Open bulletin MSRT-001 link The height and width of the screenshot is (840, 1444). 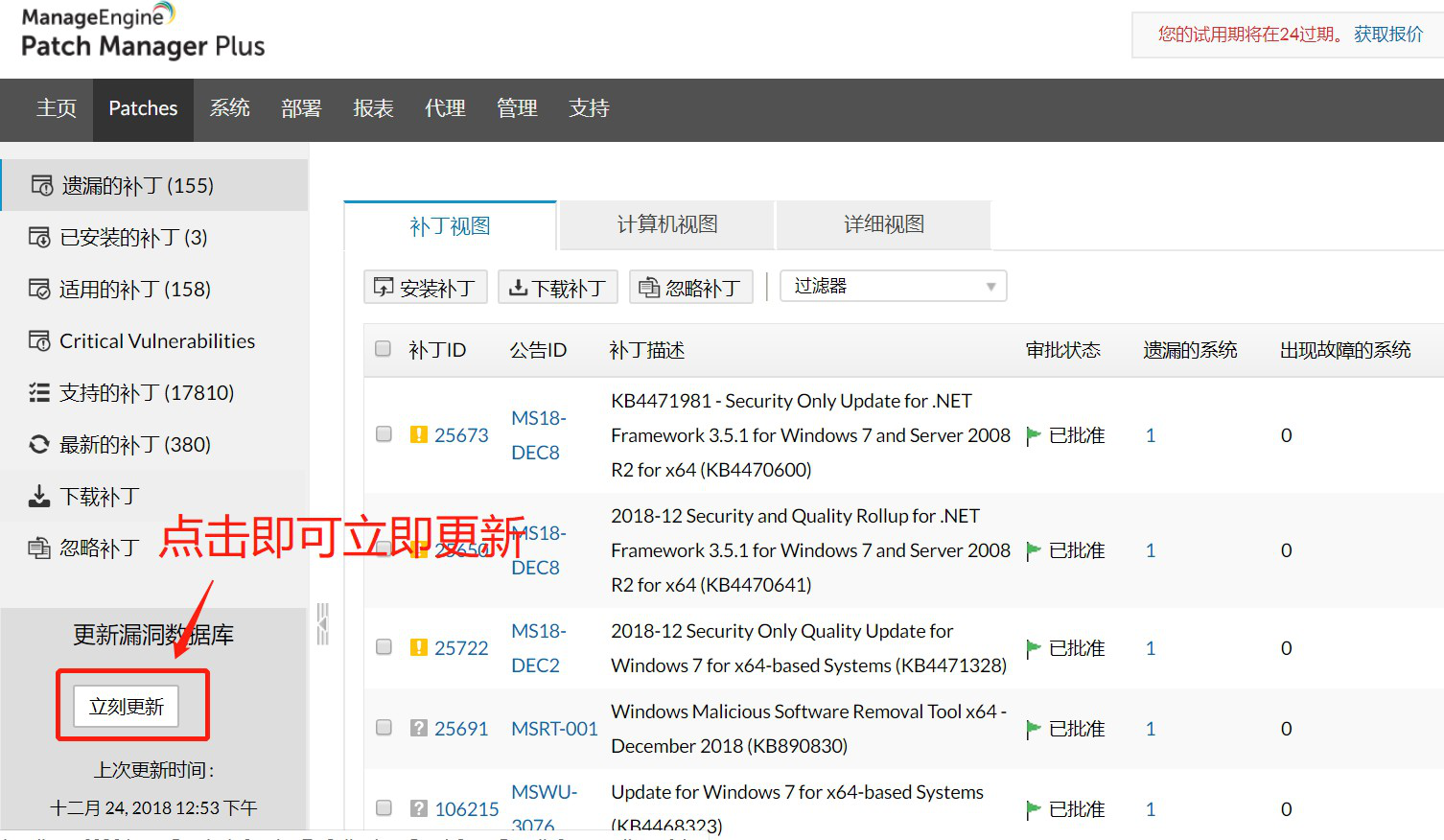coord(554,729)
